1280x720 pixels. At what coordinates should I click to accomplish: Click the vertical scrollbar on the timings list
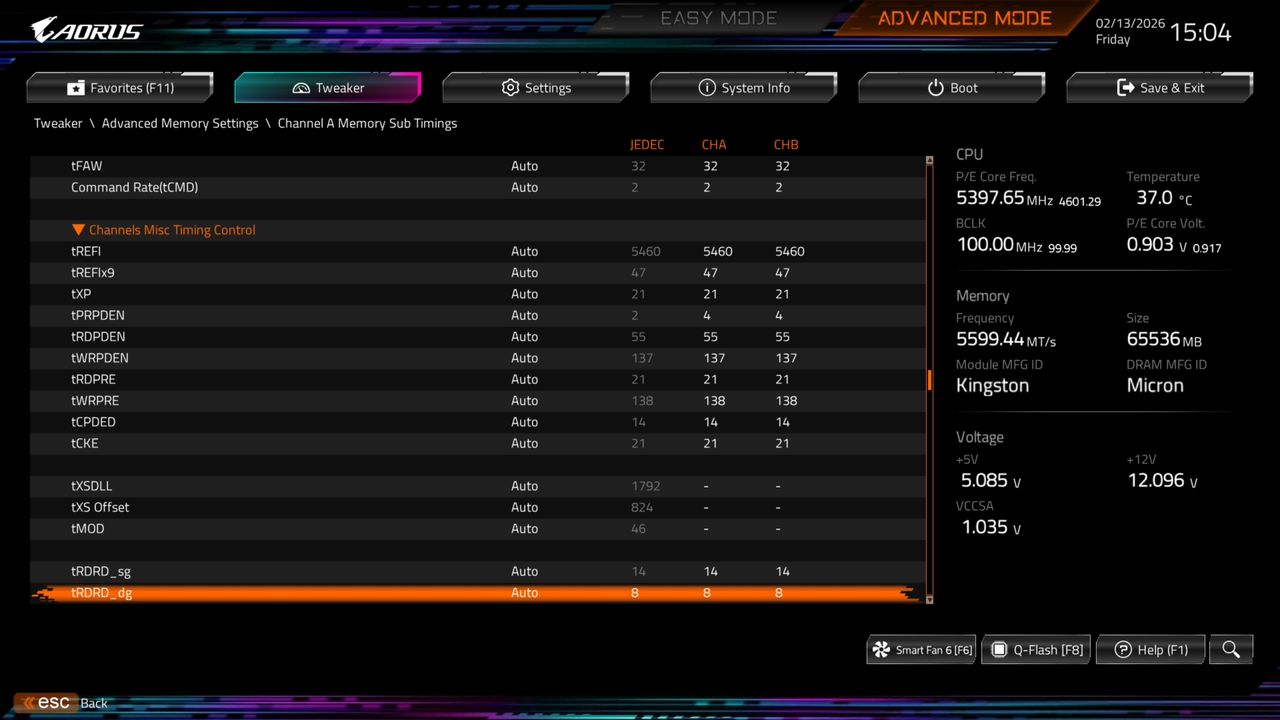pyautogui.click(x=928, y=380)
